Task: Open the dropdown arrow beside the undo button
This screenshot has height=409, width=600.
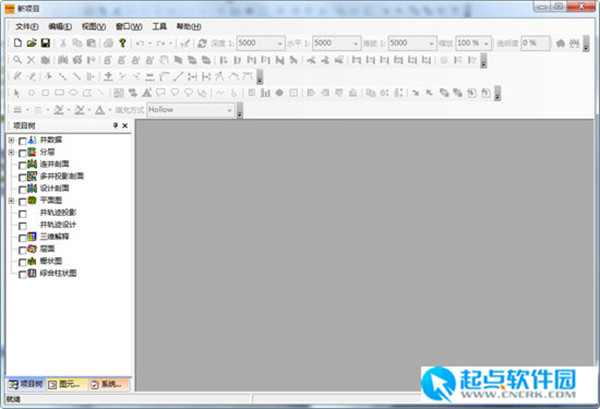Action: pyautogui.click(x=150, y=44)
